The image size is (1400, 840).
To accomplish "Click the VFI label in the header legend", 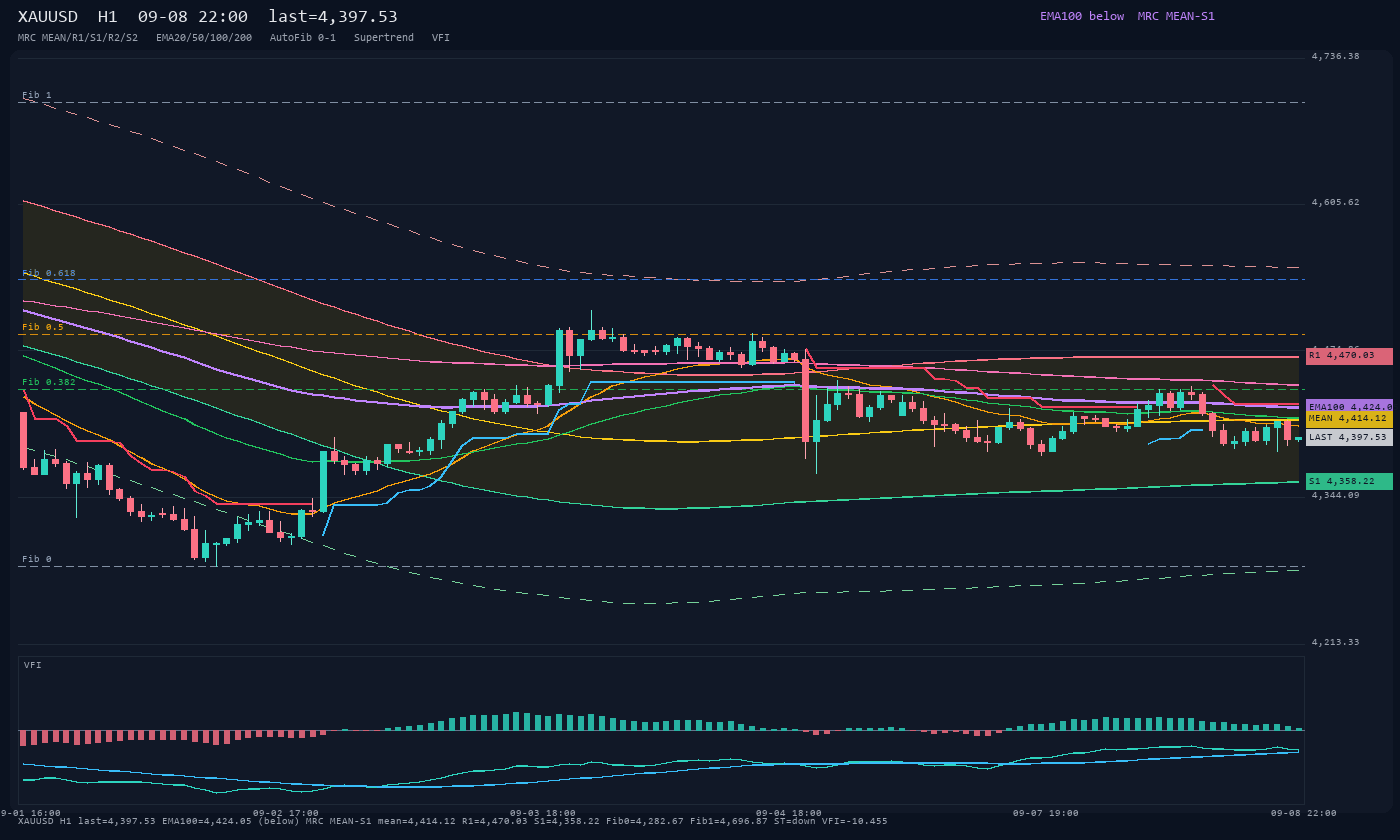I will pos(441,37).
